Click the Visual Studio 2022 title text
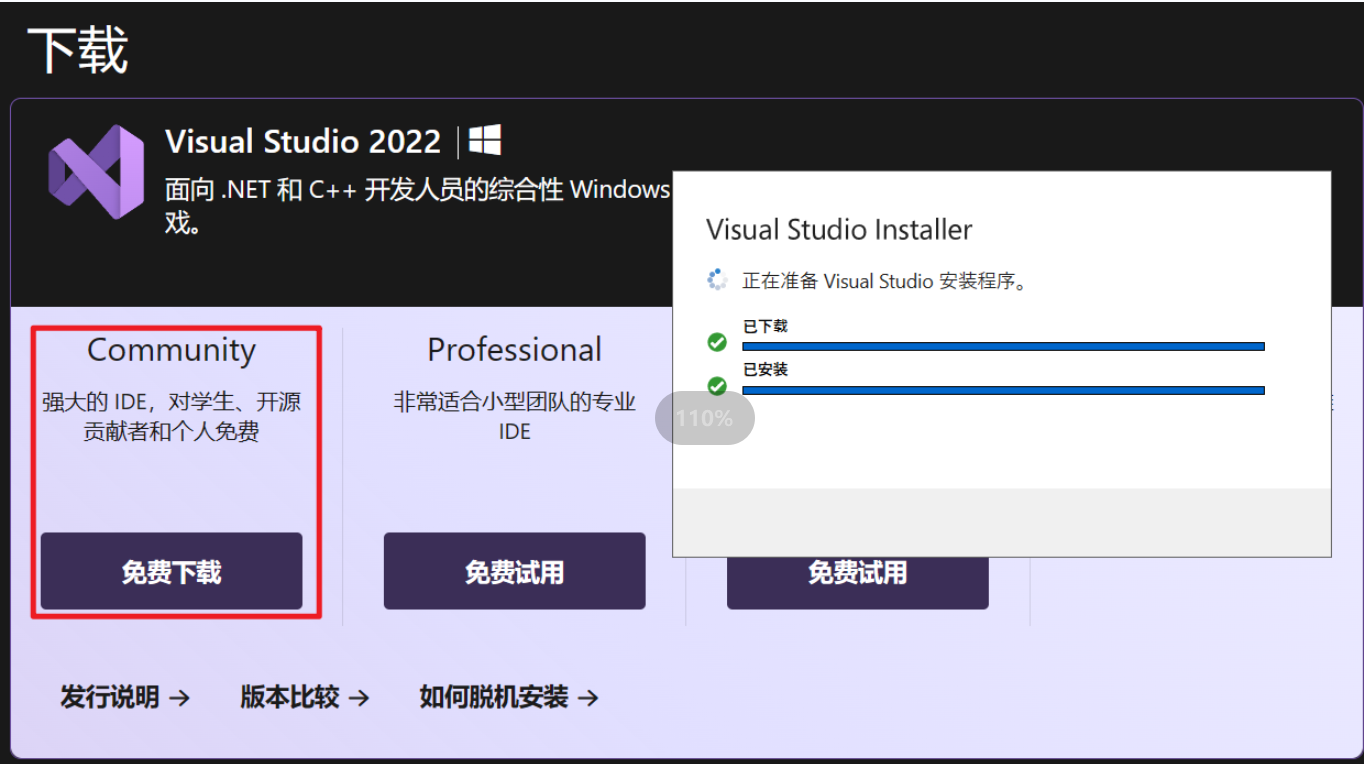The height and width of the screenshot is (764, 1364). point(303,142)
